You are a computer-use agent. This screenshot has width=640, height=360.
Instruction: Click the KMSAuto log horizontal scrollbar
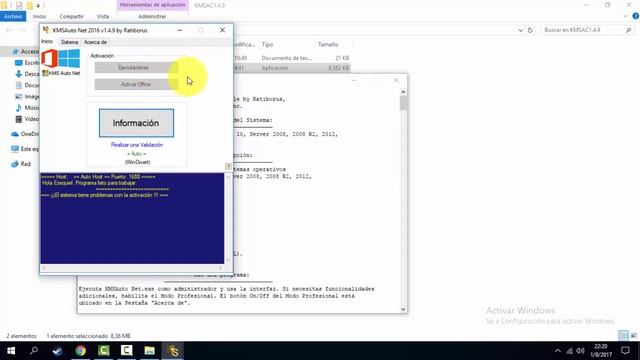pyautogui.click(x=132, y=268)
